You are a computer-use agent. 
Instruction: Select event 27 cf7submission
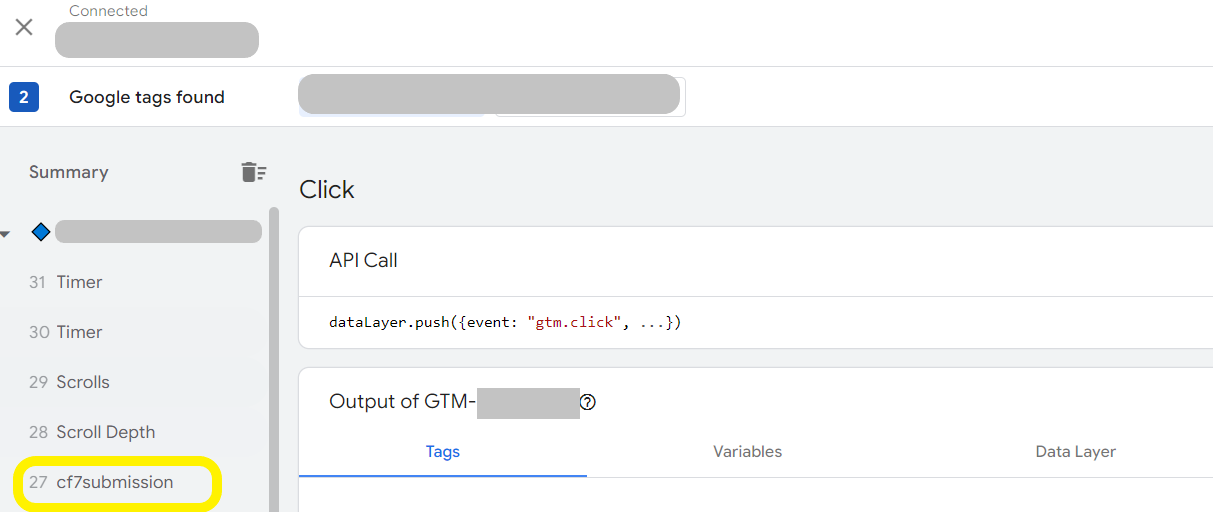pos(101,482)
